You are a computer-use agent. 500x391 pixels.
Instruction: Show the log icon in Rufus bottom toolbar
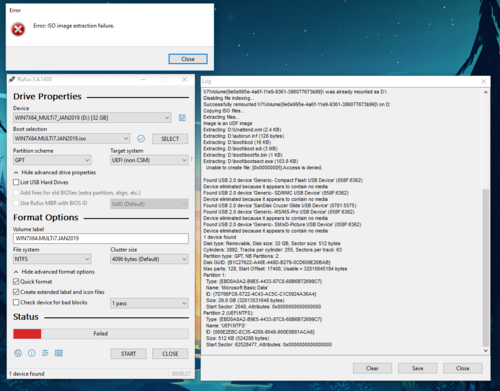click(x=59, y=353)
